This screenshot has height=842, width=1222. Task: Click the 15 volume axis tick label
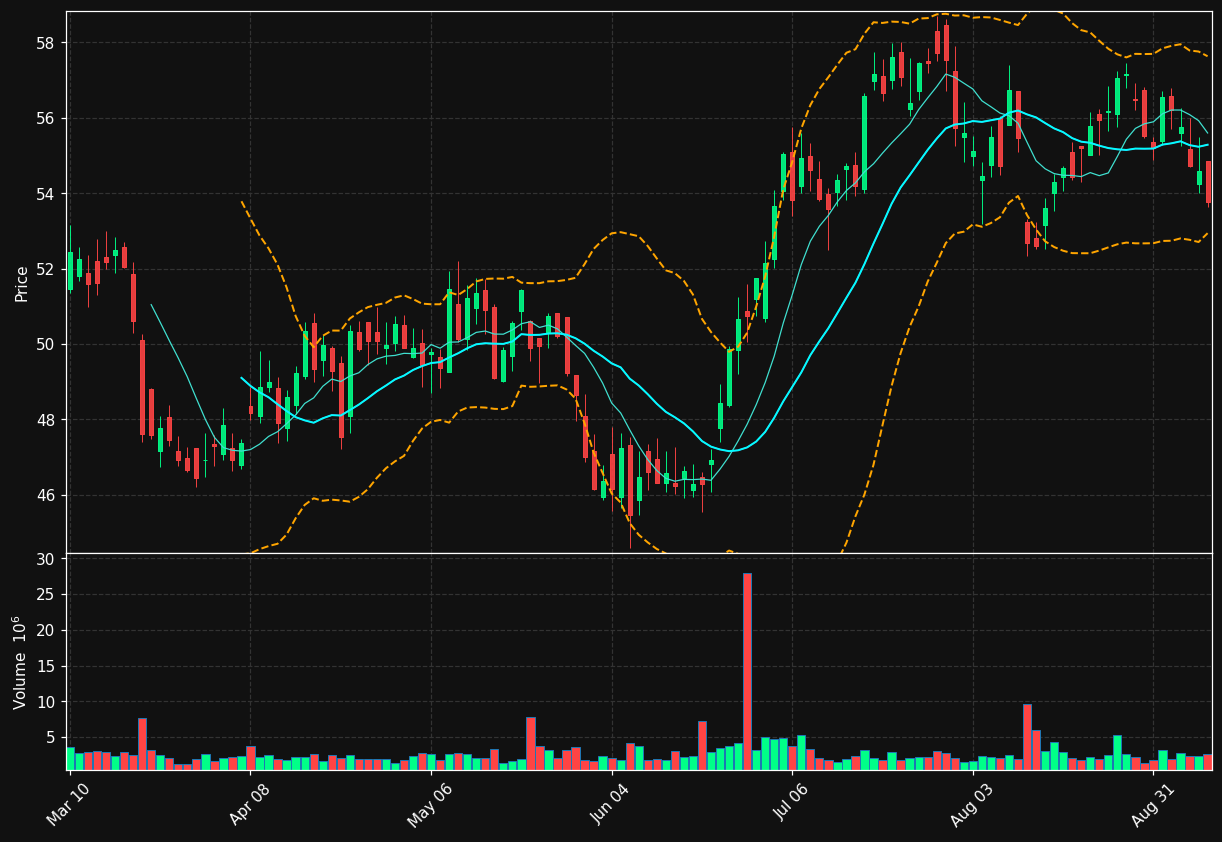(47, 667)
